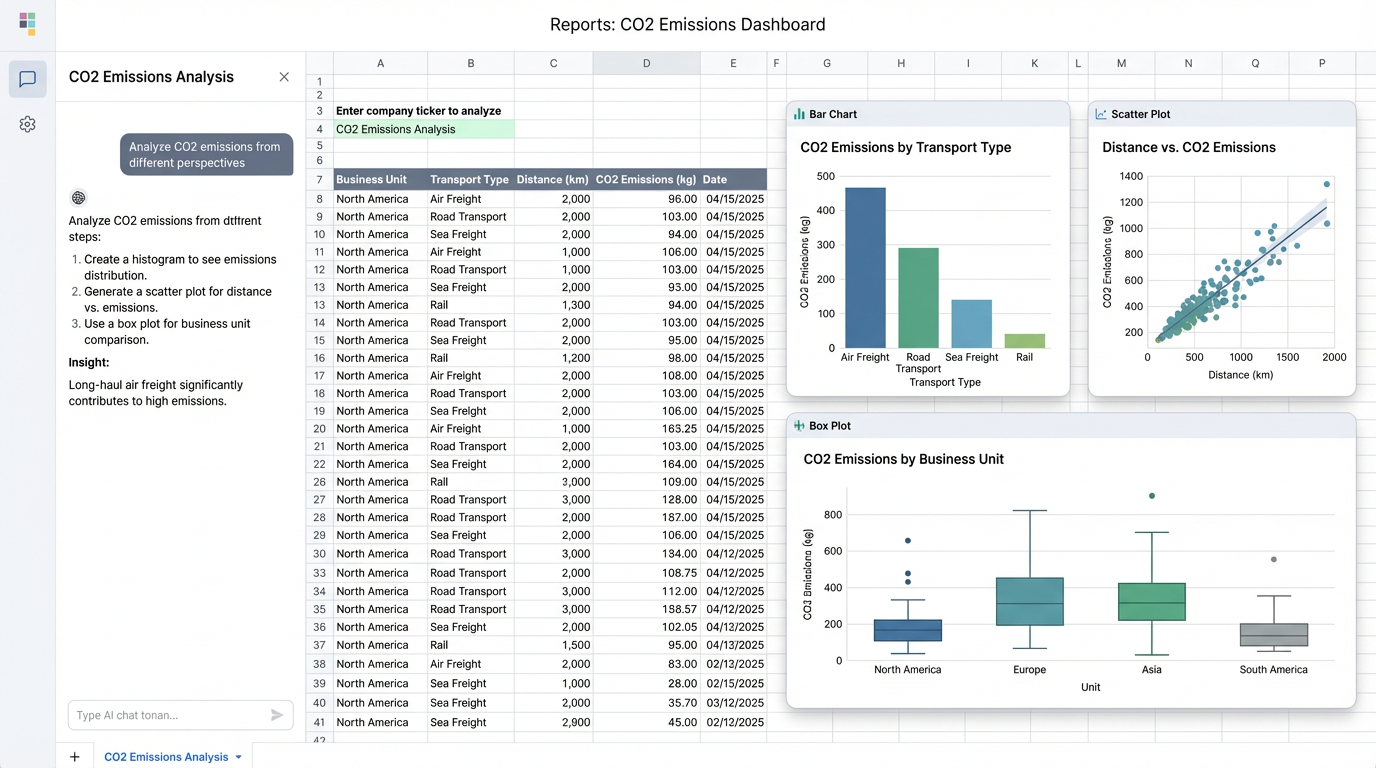Click the Road Transport bar in chart
The width and height of the screenshot is (1376, 768).
(x=918, y=298)
